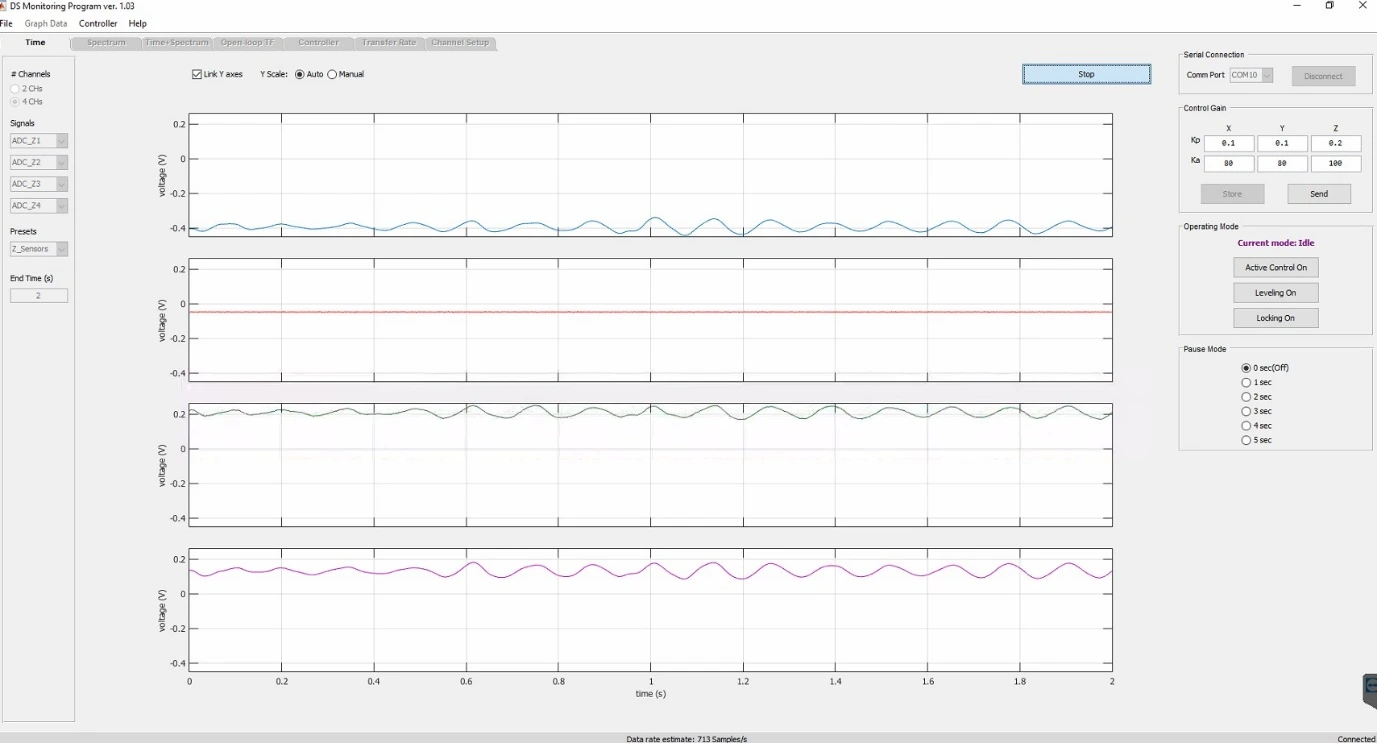Switch to the Time+Spectrum tab

pos(176,43)
